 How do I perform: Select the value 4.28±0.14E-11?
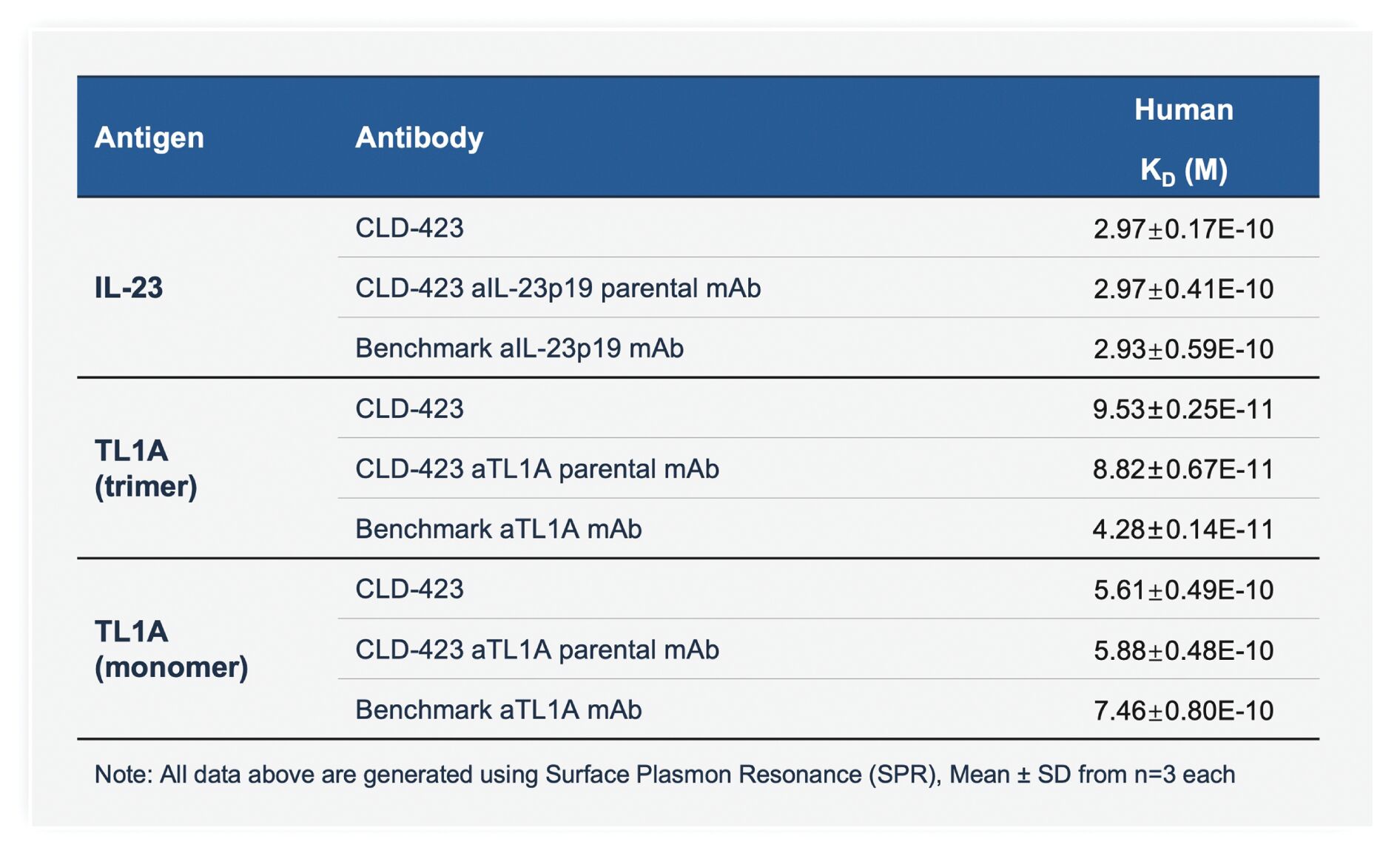tap(1183, 530)
